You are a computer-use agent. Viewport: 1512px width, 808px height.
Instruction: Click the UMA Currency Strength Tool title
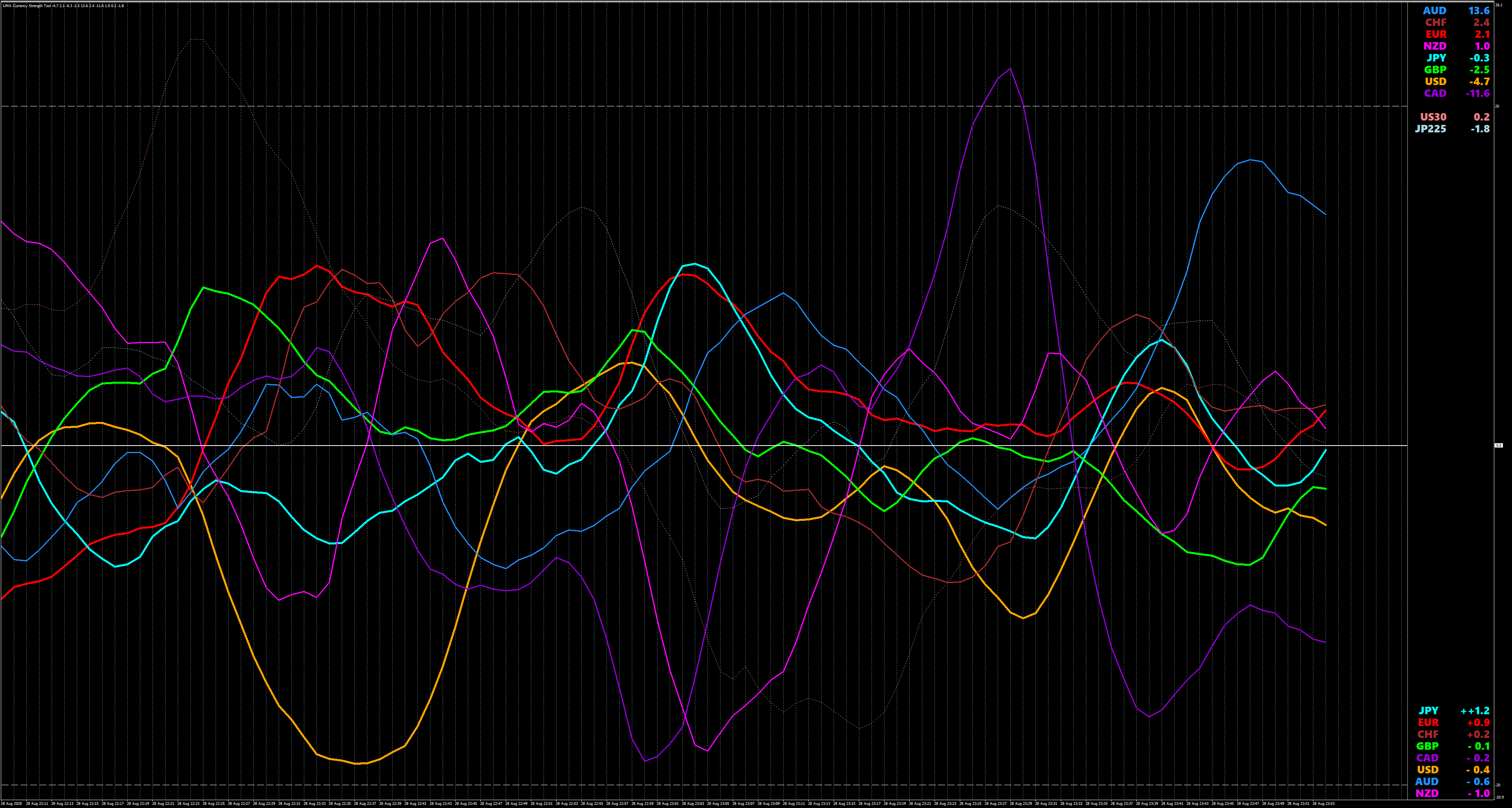[26, 6]
